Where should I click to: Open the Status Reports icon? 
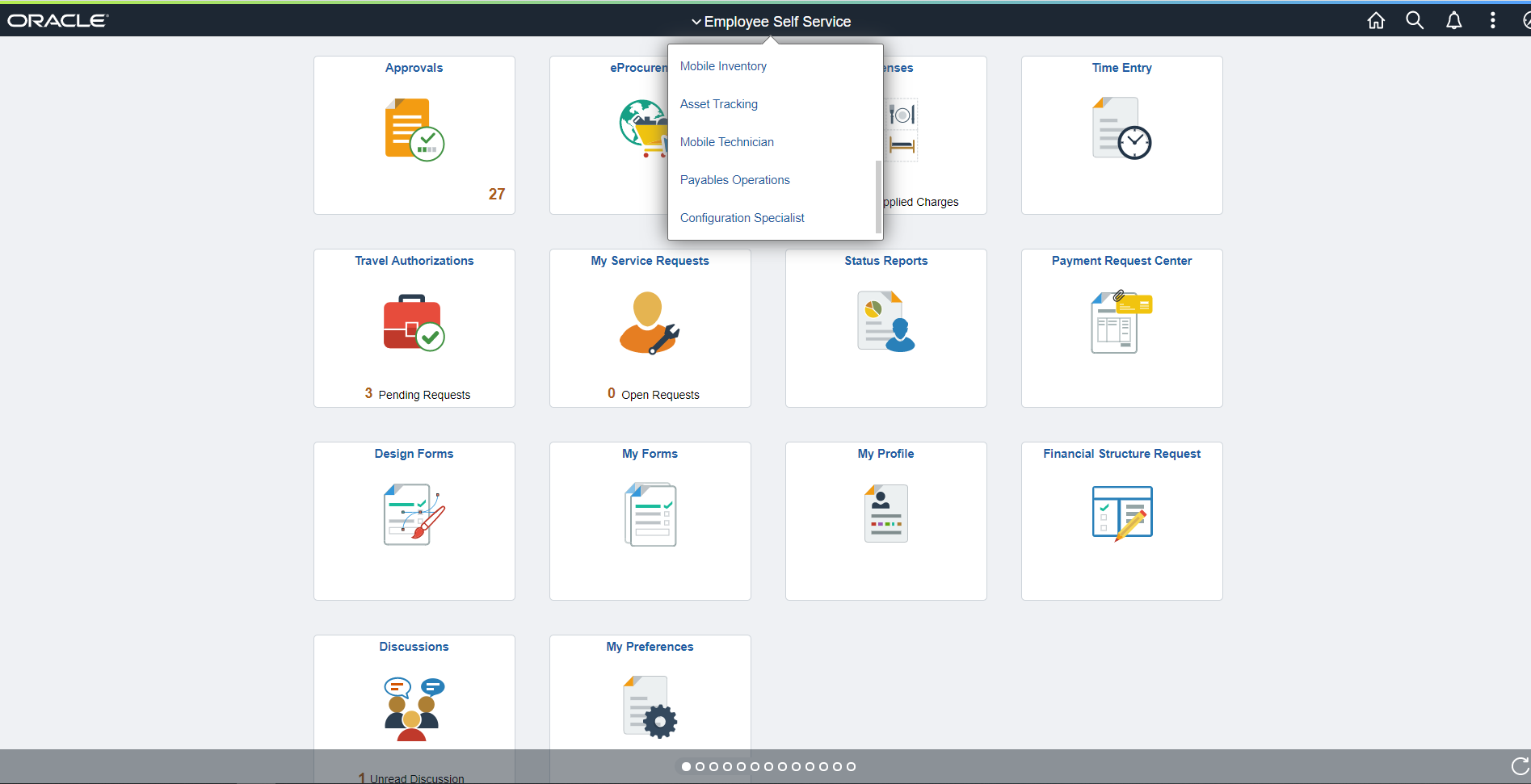click(x=885, y=321)
